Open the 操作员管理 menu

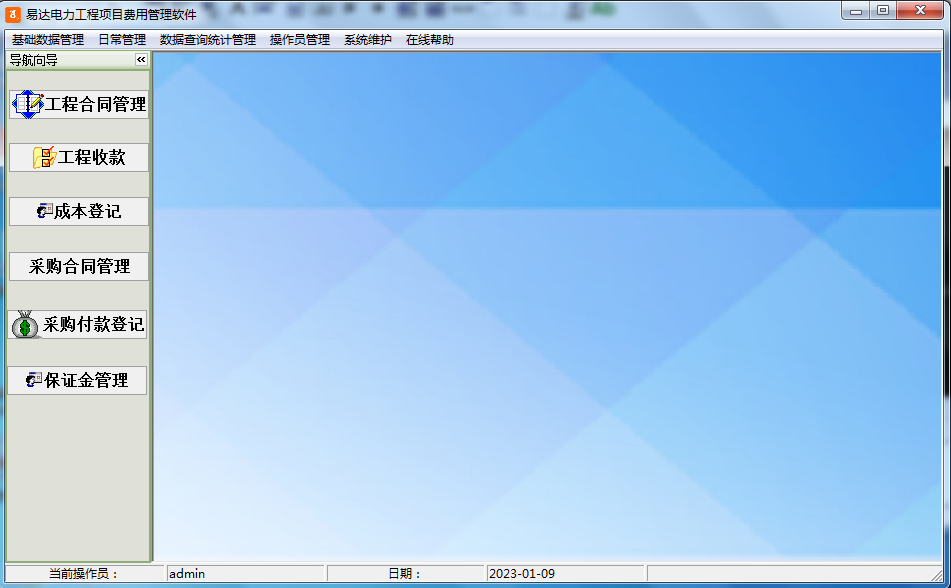(x=300, y=40)
